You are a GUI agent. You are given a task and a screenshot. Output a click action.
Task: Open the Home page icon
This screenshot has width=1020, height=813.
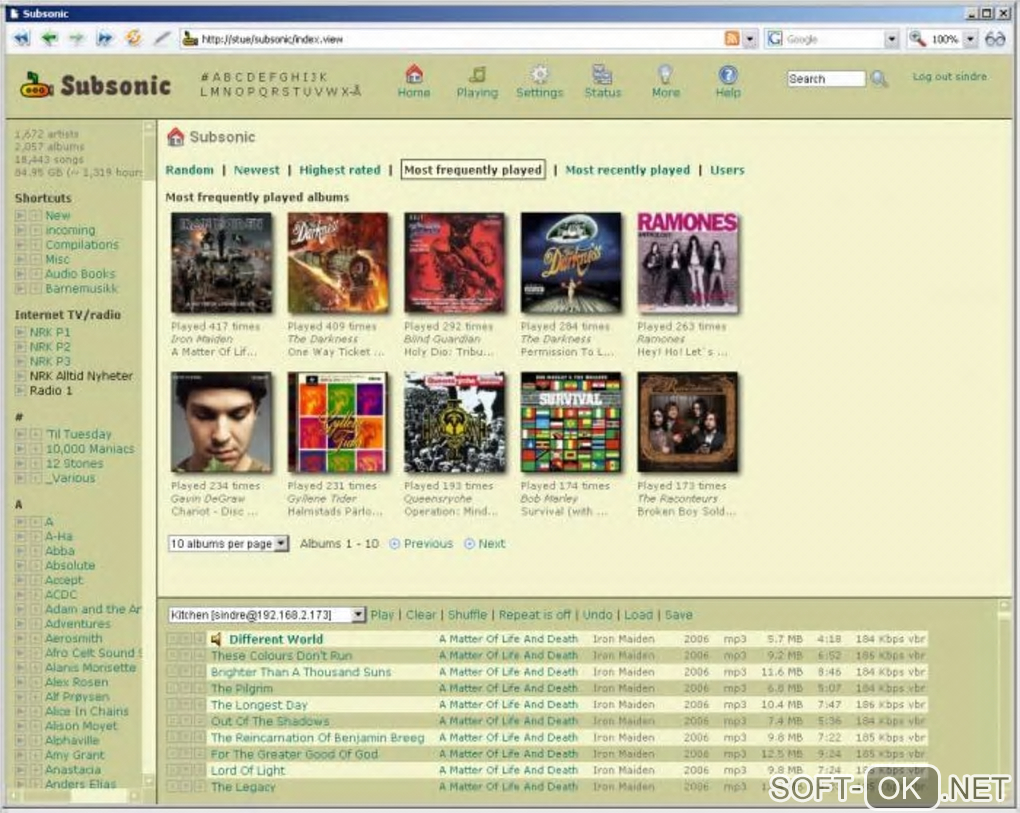click(x=414, y=73)
